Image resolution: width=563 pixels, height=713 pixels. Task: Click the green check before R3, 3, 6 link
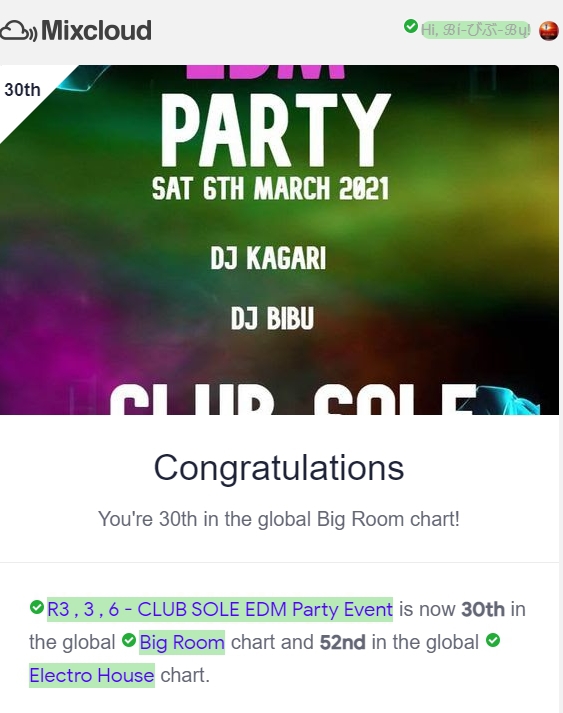(x=37, y=607)
